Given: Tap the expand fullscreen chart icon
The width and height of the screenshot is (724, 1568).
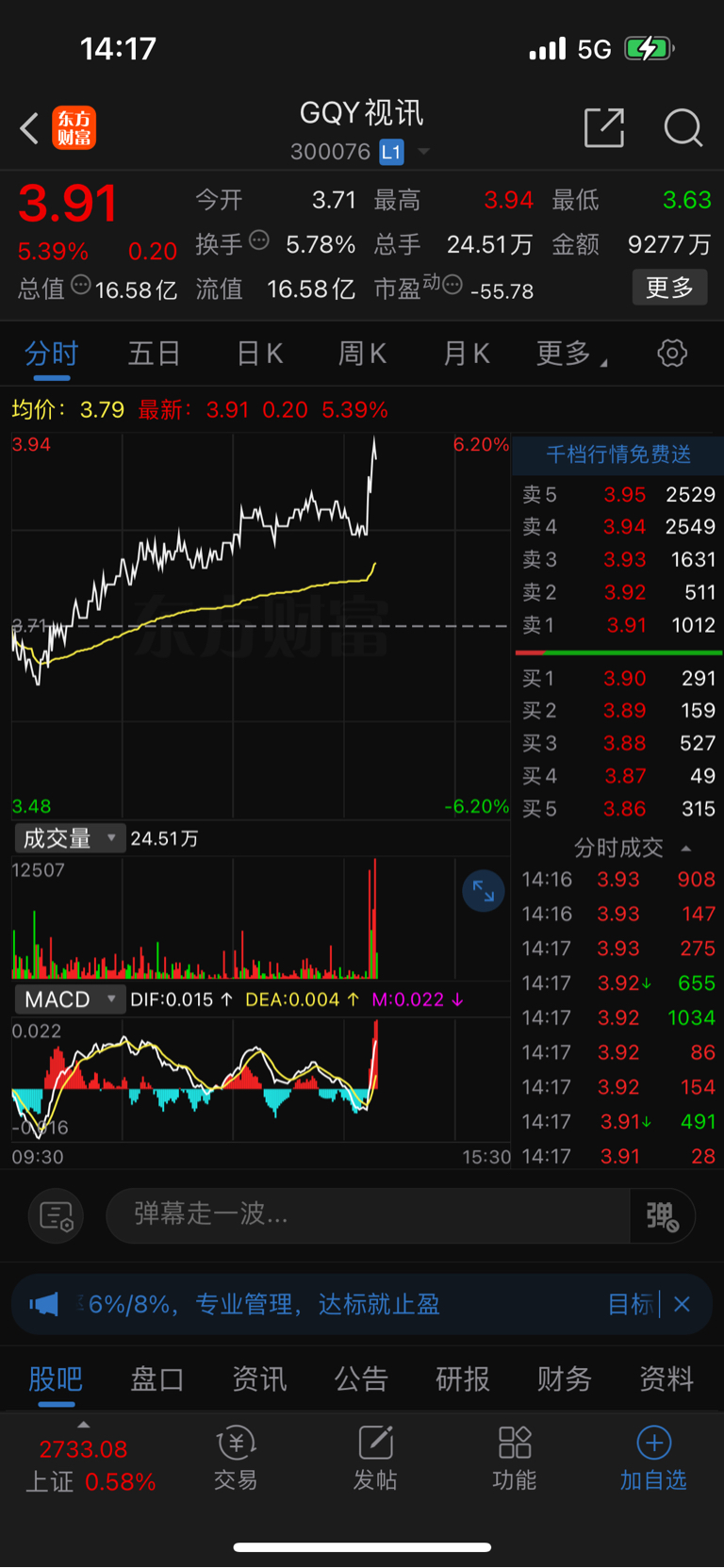Looking at the screenshot, I should click(x=483, y=891).
